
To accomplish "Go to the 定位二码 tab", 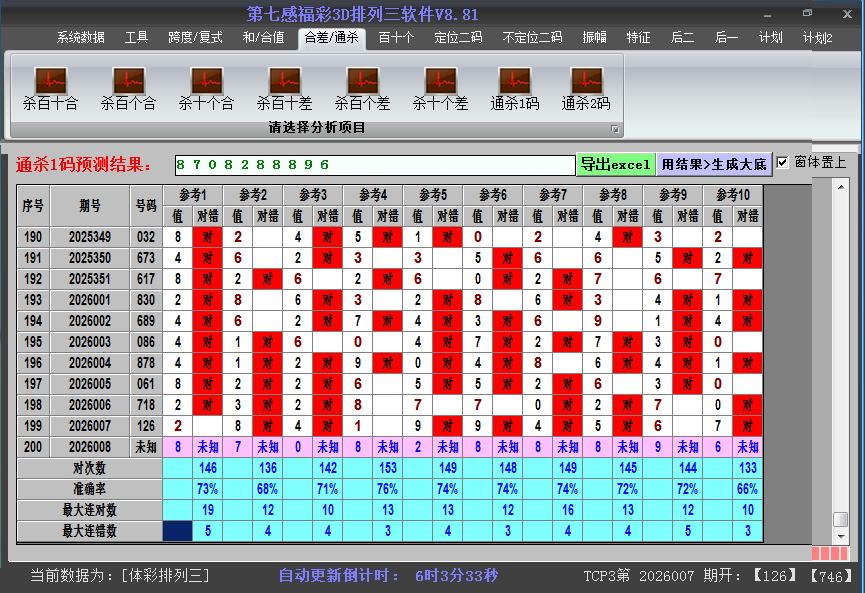I will (x=458, y=38).
